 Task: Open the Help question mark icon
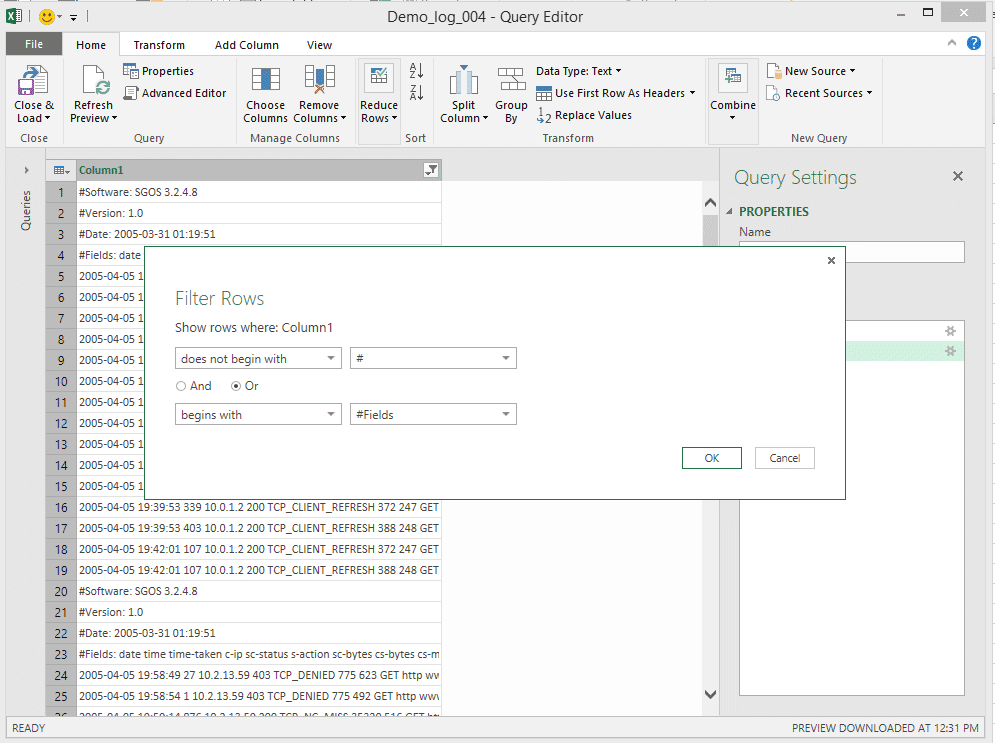coord(974,43)
